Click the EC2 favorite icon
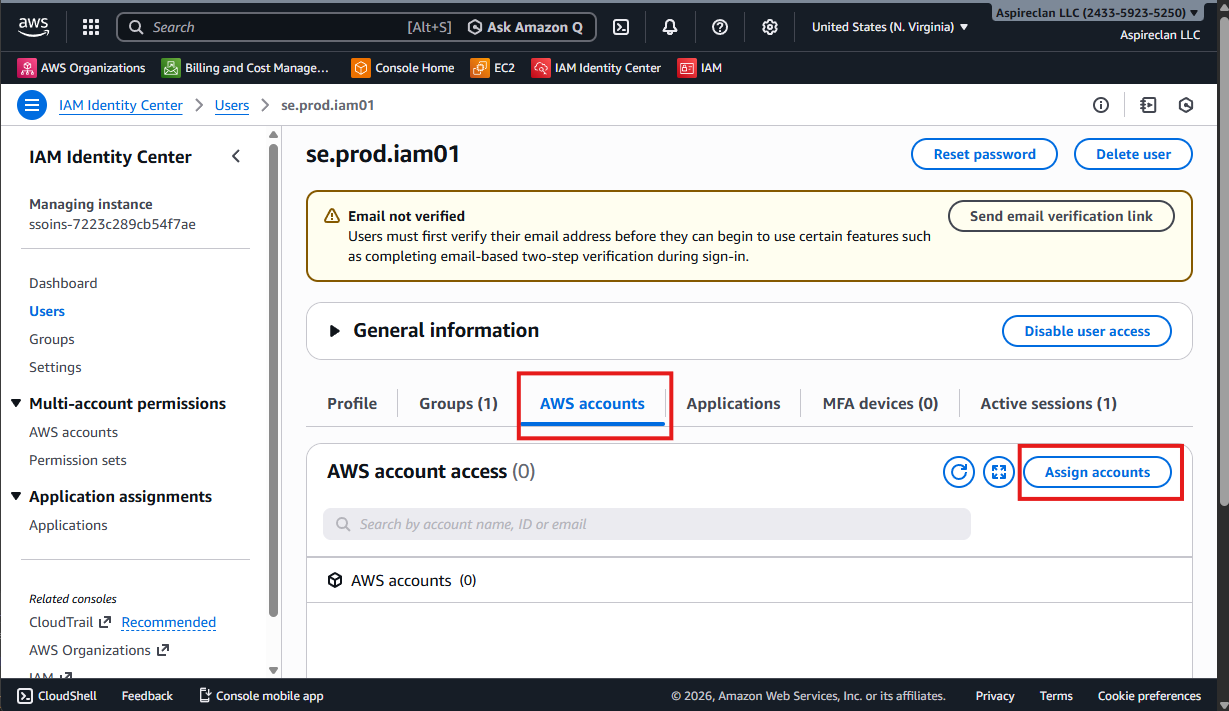Screen dimensions: 1229x711 tap(480, 68)
